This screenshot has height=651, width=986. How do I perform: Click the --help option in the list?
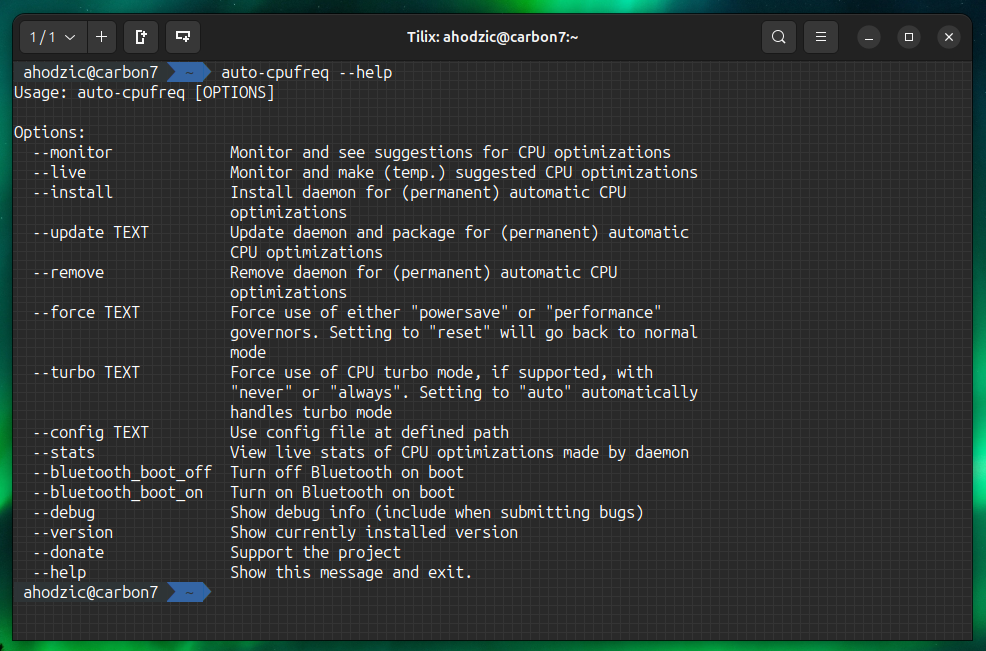click(x=60, y=573)
